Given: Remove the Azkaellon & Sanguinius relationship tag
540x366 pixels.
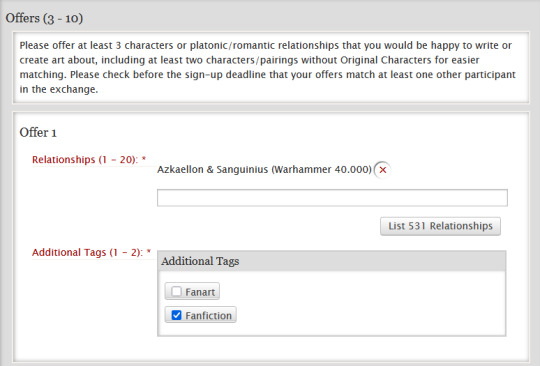Looking at the screenshot, I should [383, 170].
